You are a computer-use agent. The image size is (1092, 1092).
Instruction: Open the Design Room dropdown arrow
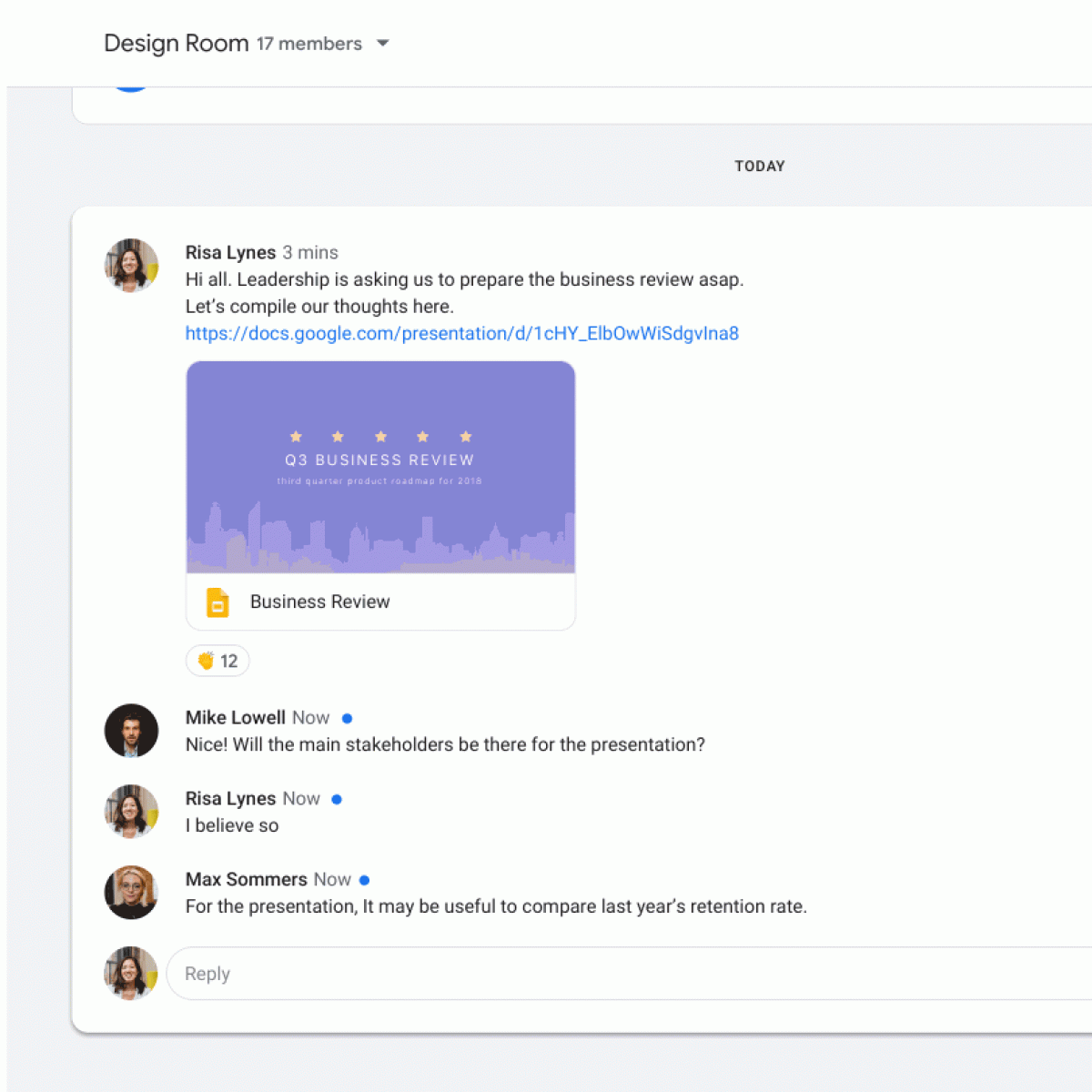(383, 44)
